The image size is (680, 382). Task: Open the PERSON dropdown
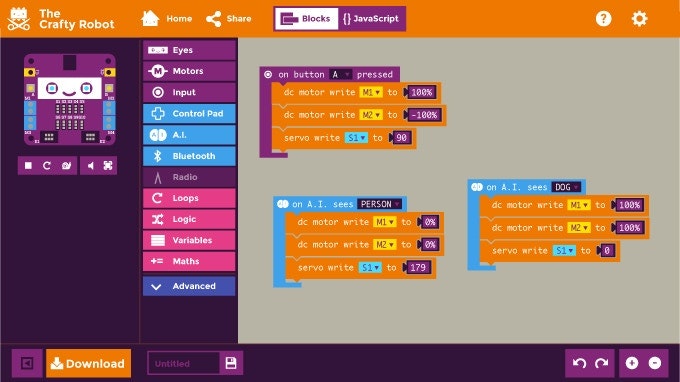379,204
